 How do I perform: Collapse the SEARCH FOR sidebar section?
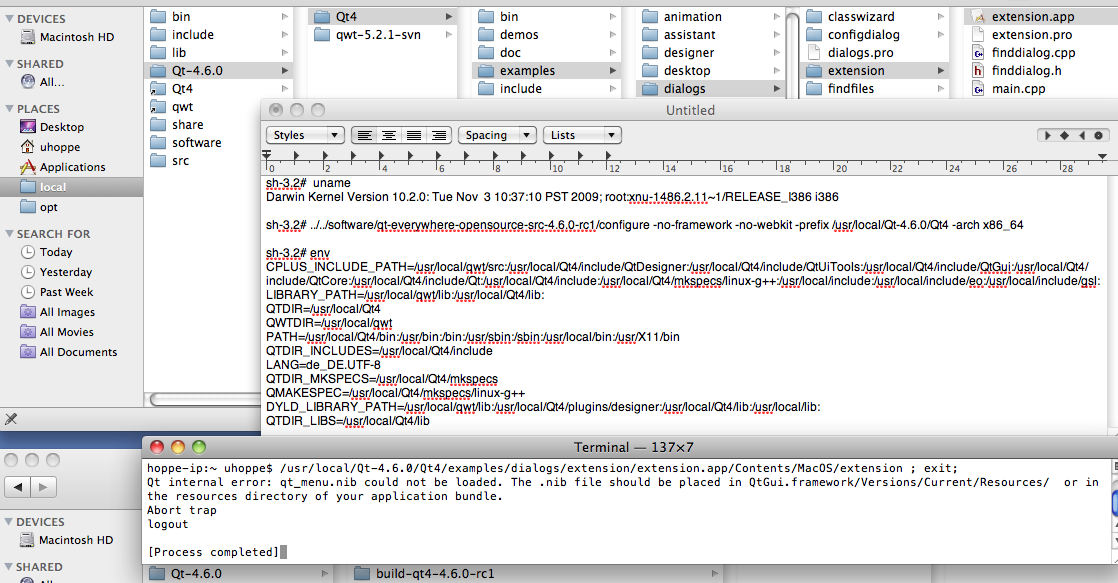(9, 233)
